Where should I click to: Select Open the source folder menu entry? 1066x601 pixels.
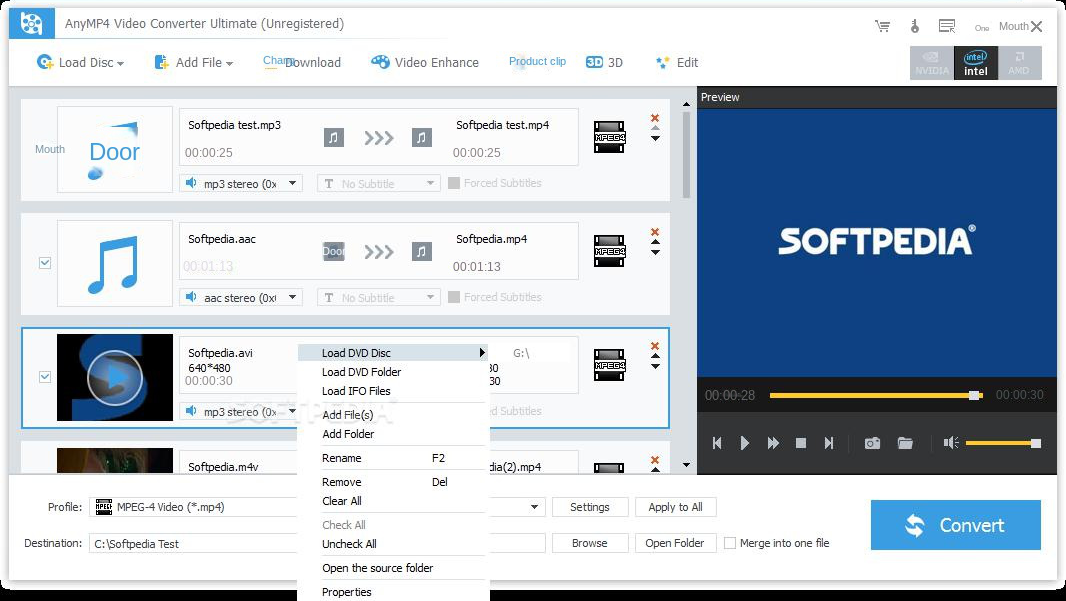pyautogui.click(x=377, y=568)
